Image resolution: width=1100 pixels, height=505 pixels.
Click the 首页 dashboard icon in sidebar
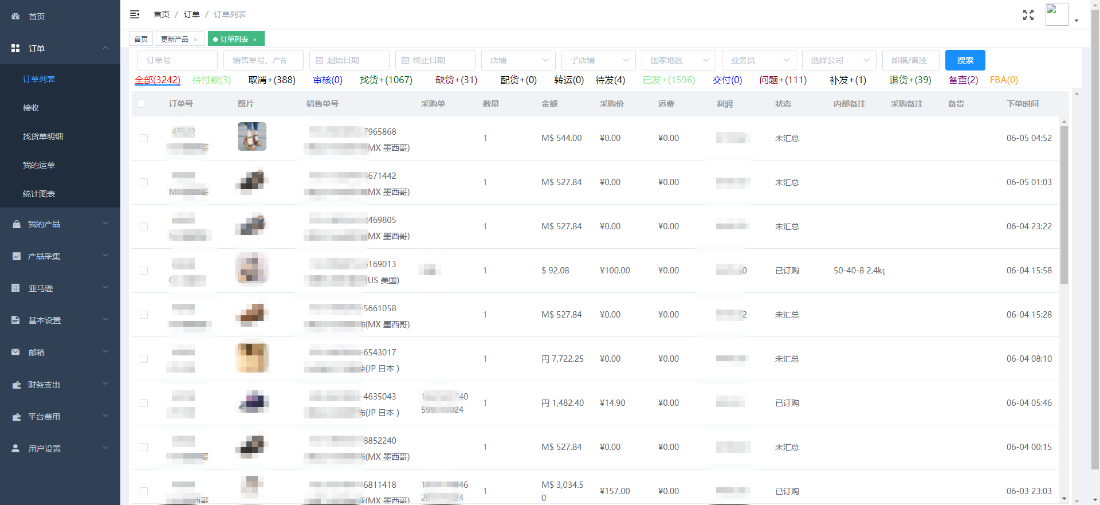tap(15, 17)
